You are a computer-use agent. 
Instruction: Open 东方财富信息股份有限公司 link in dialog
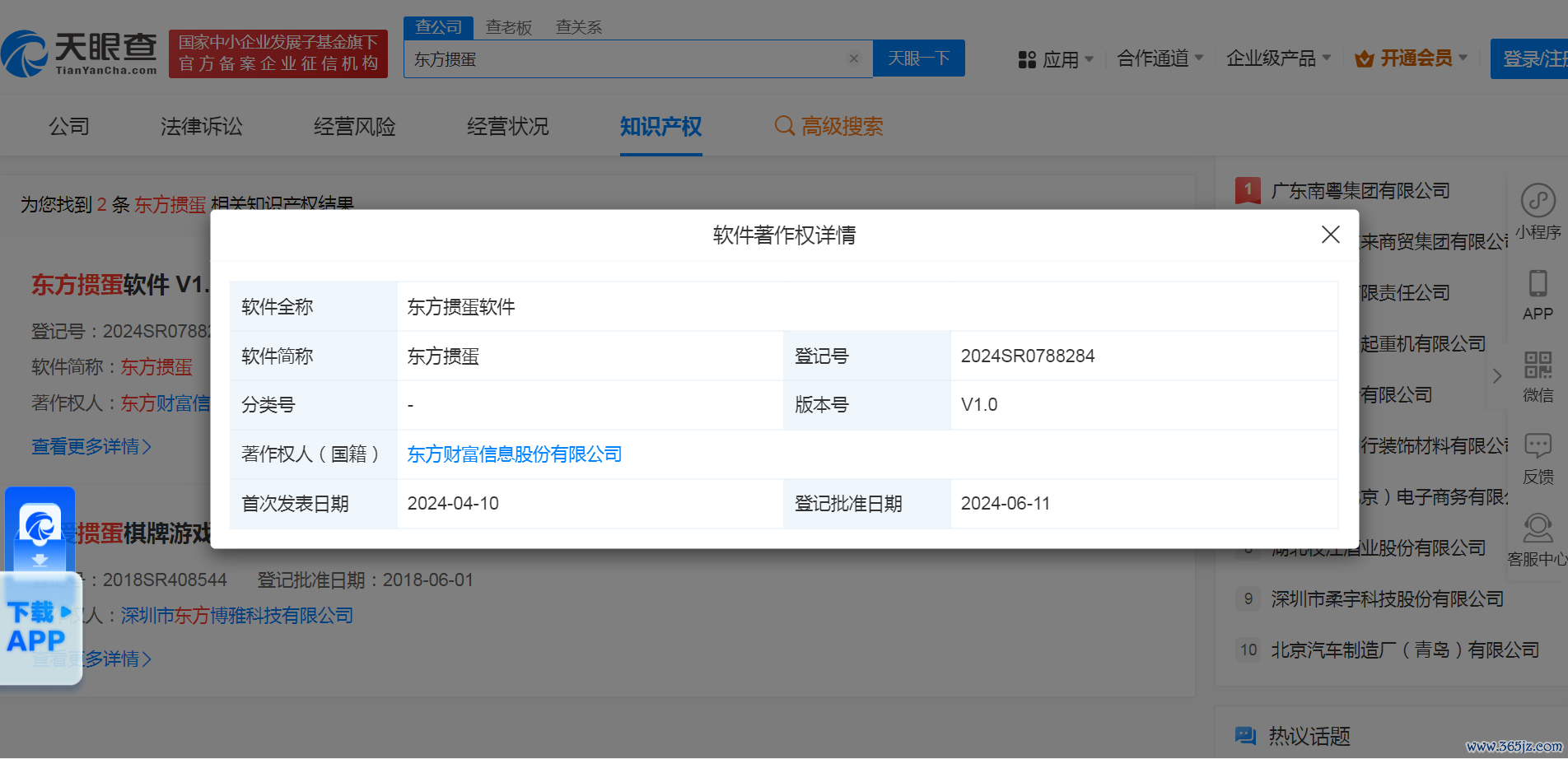[515, 454]
